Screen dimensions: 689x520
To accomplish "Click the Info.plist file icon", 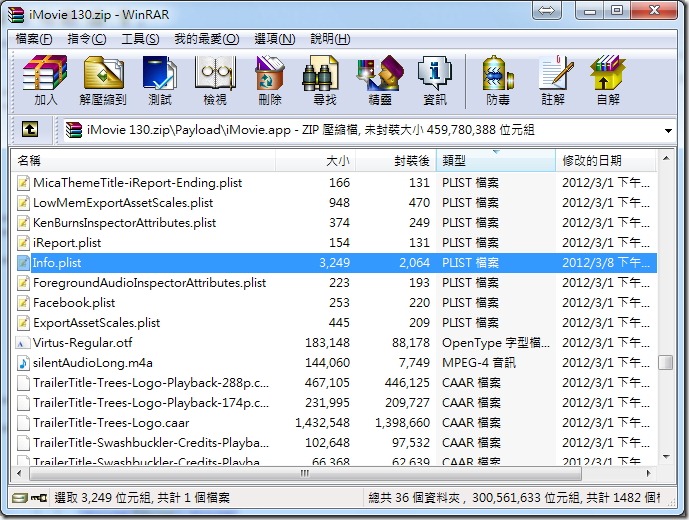I will click(23, 263).
